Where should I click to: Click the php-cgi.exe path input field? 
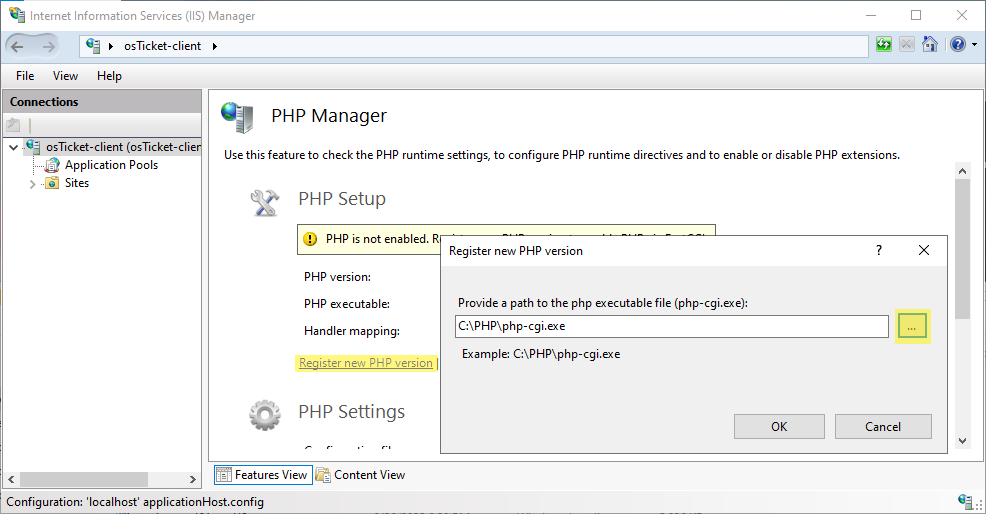click(x=672, y=327)
